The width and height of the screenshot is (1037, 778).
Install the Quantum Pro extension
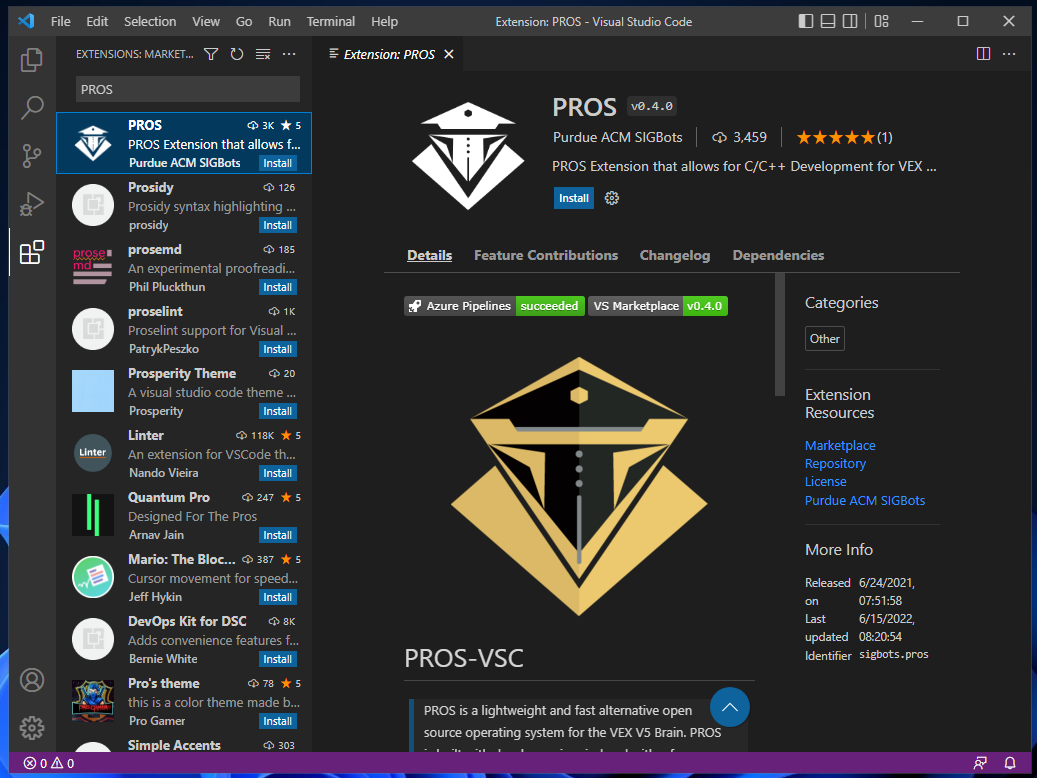[278, 535]
